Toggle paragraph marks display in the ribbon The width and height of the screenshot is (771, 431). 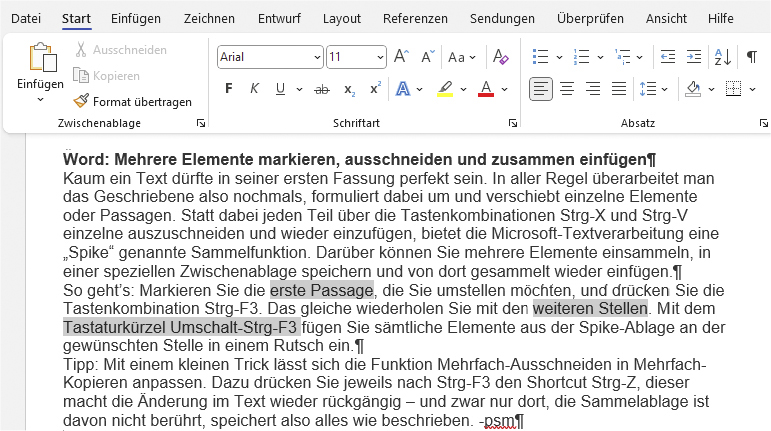[751, 57]
